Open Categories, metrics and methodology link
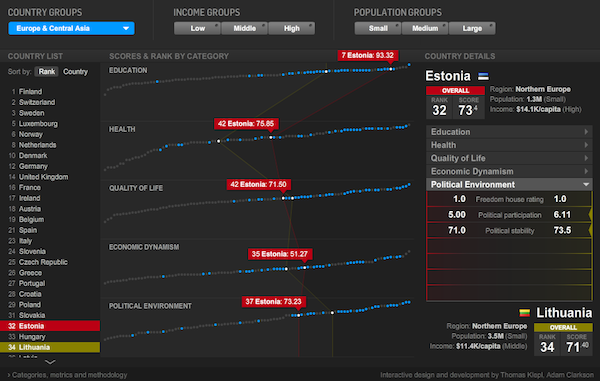Screen dimensions: 600x381 click(67, 375)
